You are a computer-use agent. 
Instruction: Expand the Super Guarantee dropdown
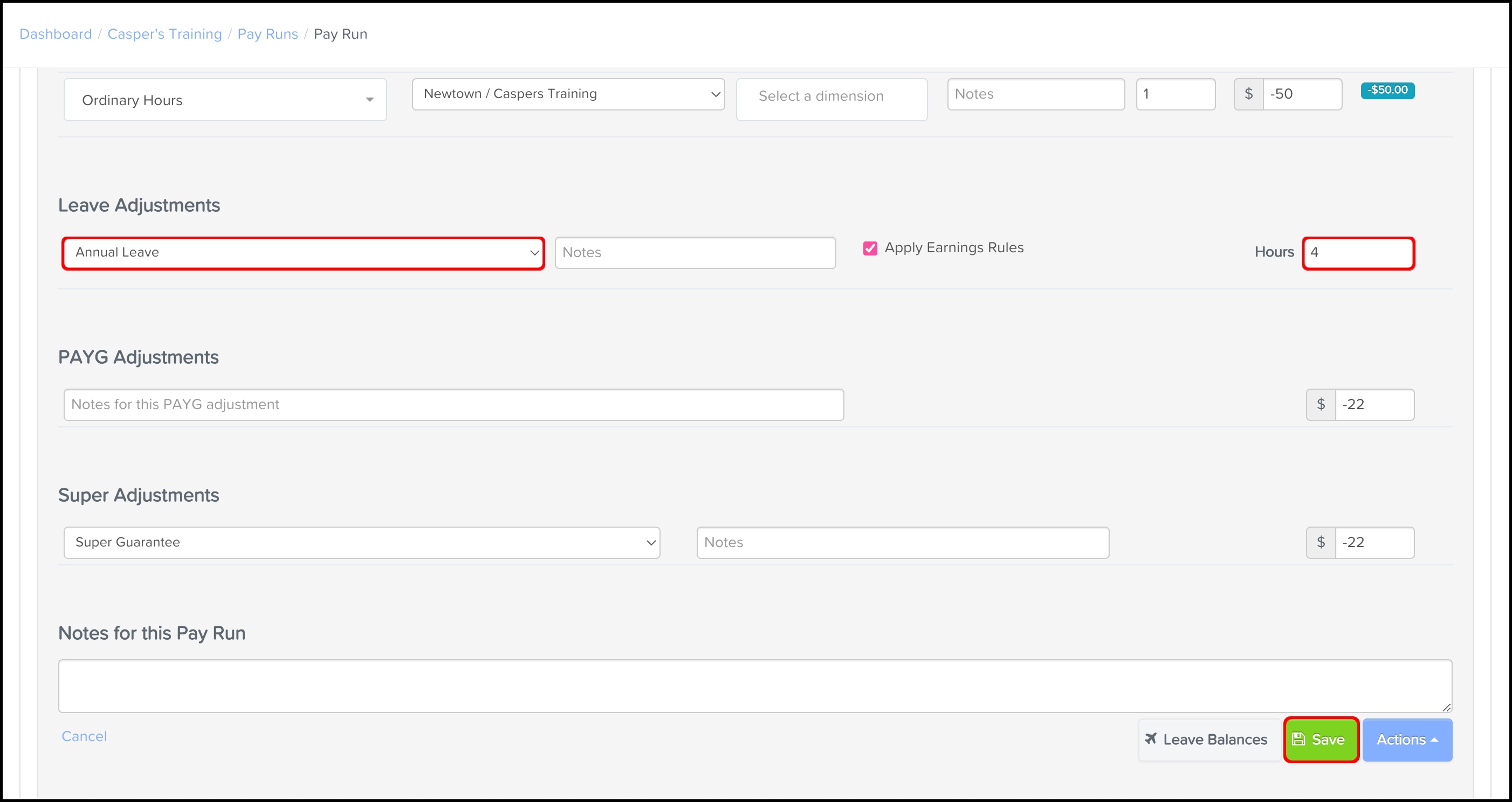point(362,542)
